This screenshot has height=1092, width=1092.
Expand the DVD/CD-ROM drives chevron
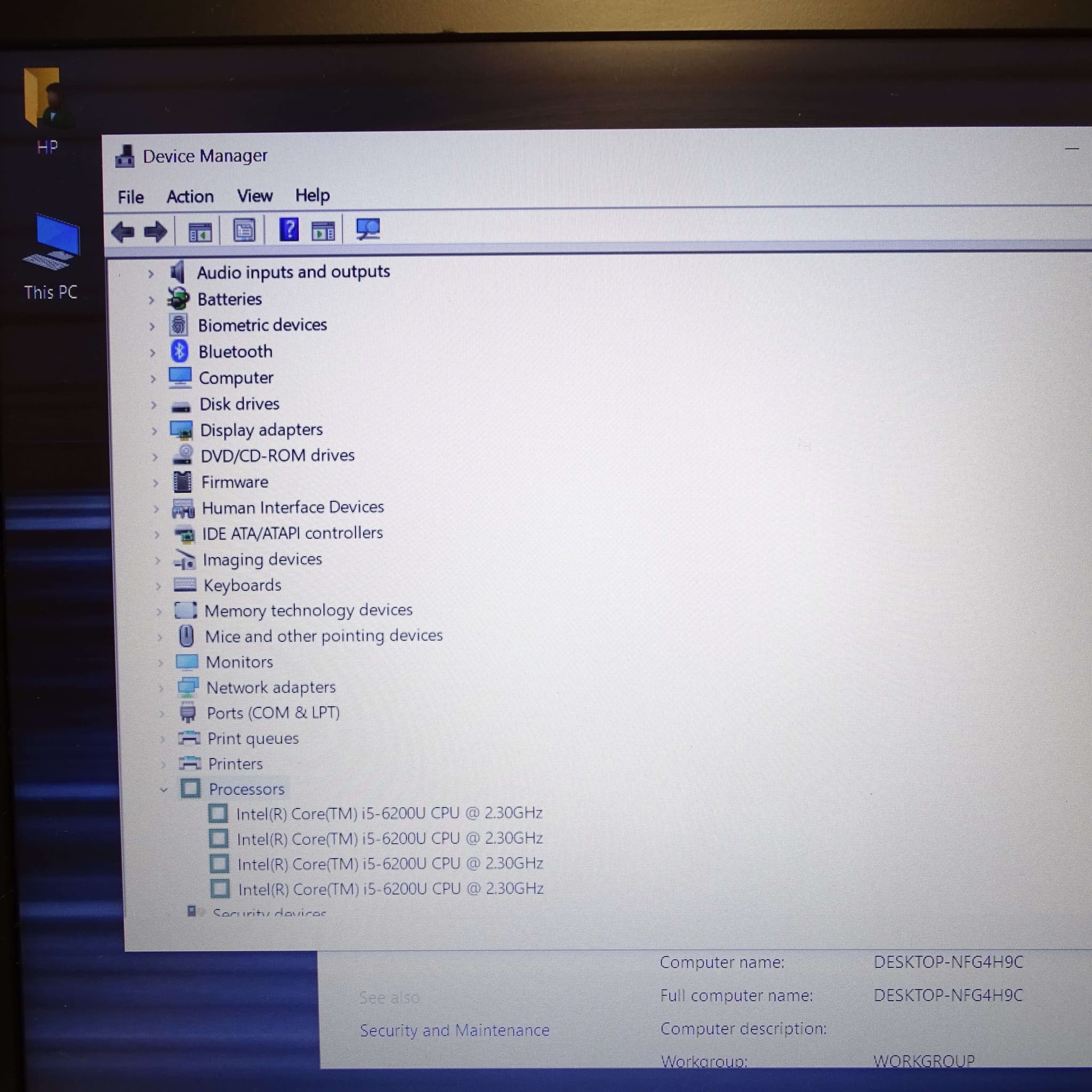[155, 457]
